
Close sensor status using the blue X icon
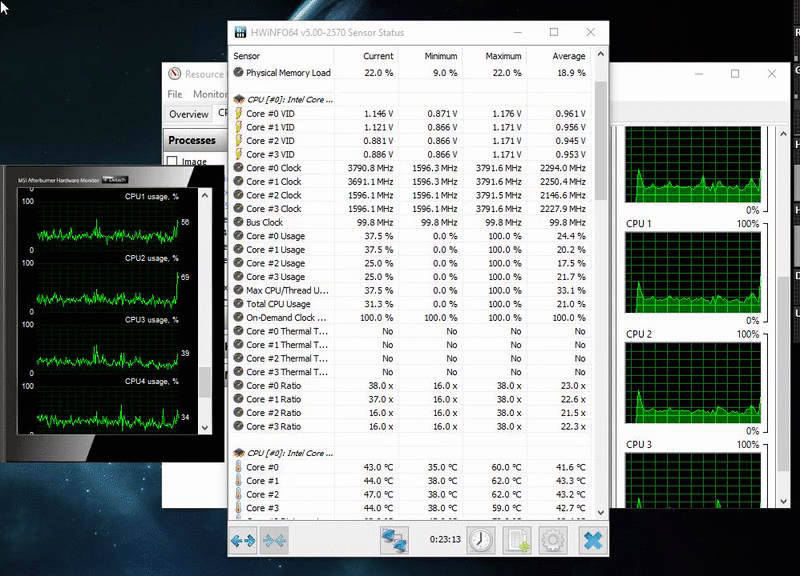coord(593,540)
